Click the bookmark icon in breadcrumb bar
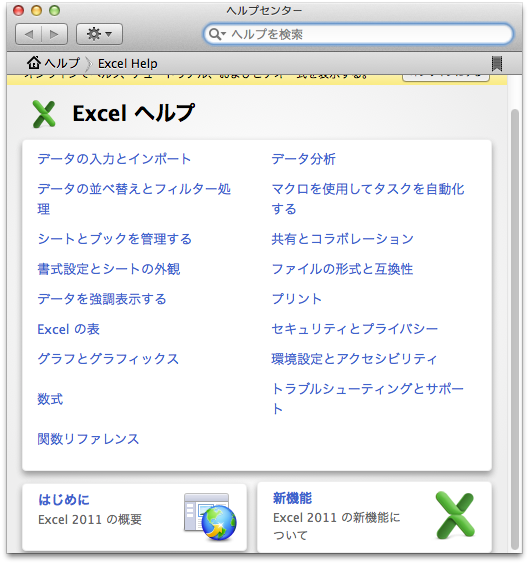Viewport: 529px width, 564px height. tap(497, 64)
